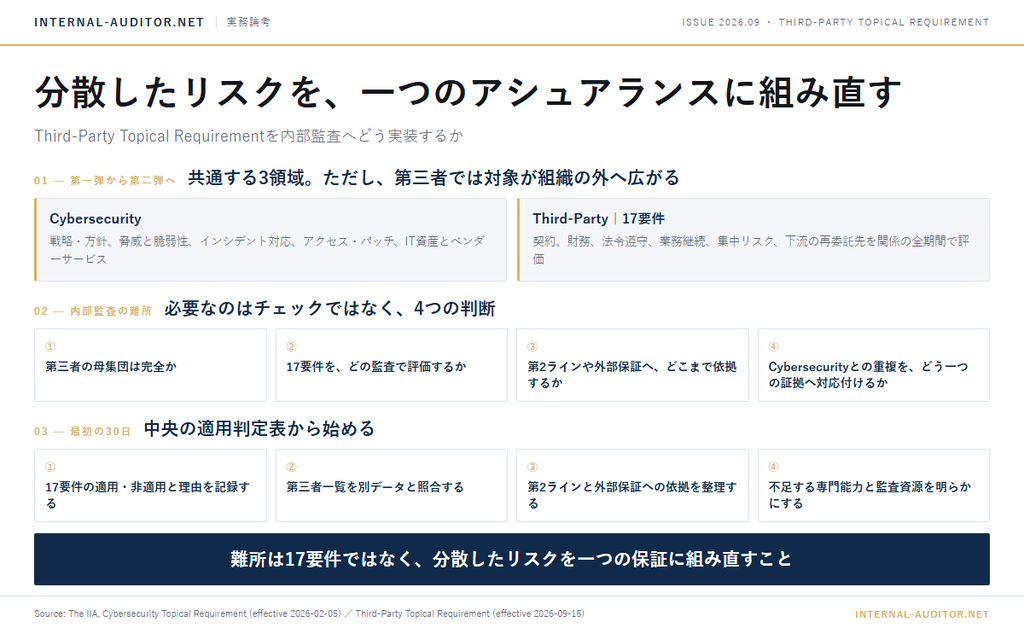Viewport: 1024px width, 633px height.
Task: Click the dark banner 難所は17要件ではなく
Action: (512, 559)
